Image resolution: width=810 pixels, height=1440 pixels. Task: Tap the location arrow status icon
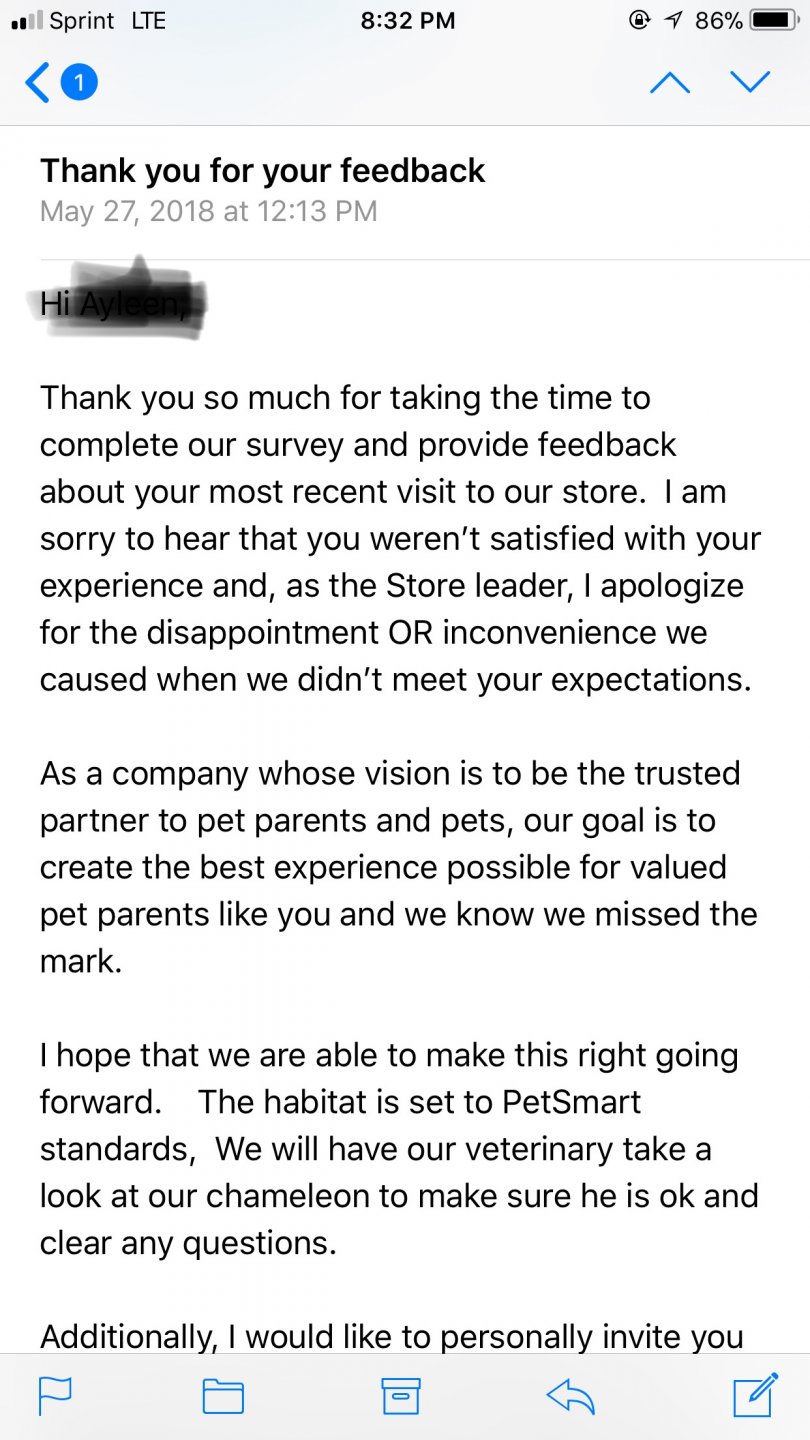(674, 21)
